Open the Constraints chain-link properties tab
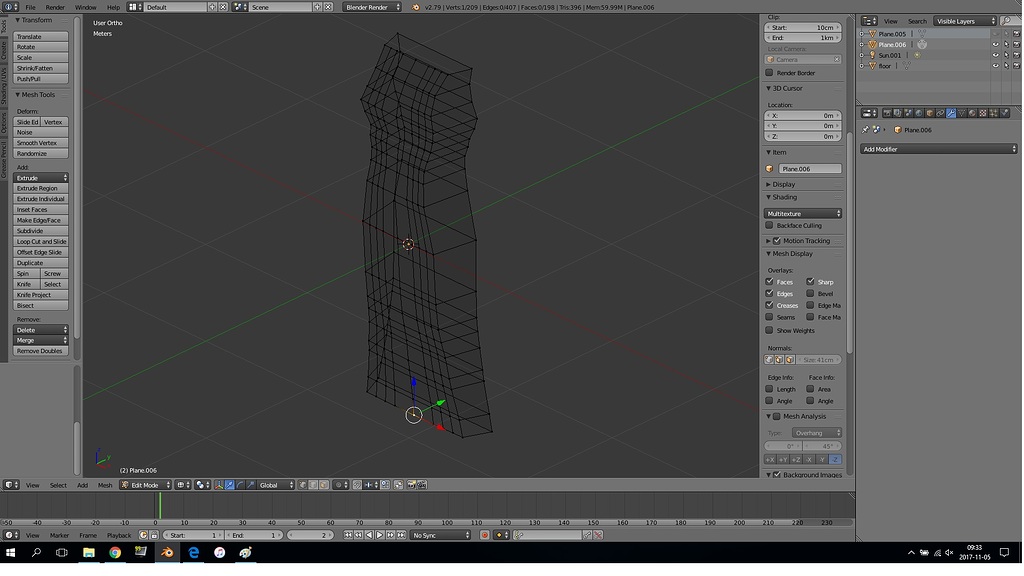The image size is (1024, 576). (940, 113)
